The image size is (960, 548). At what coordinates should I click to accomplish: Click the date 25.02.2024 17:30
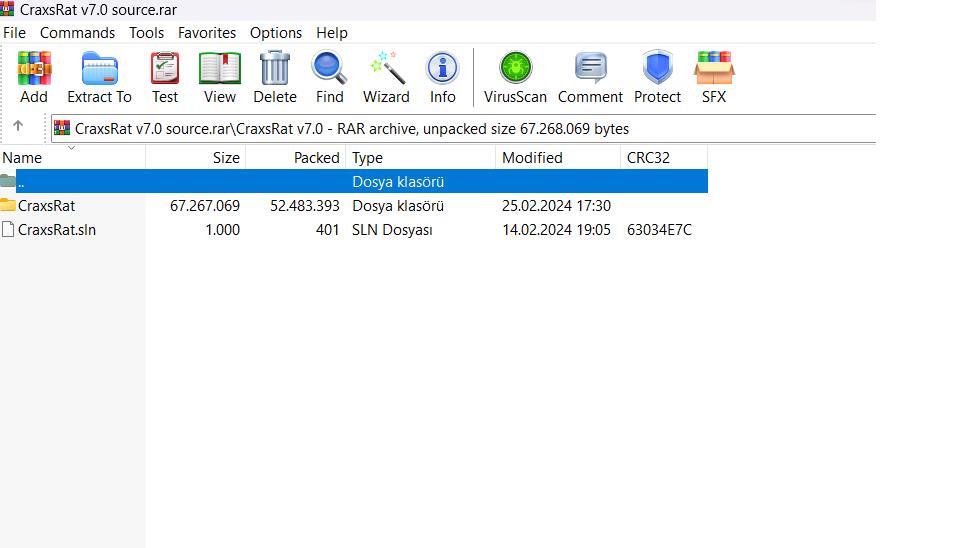[x=557, y=206]
